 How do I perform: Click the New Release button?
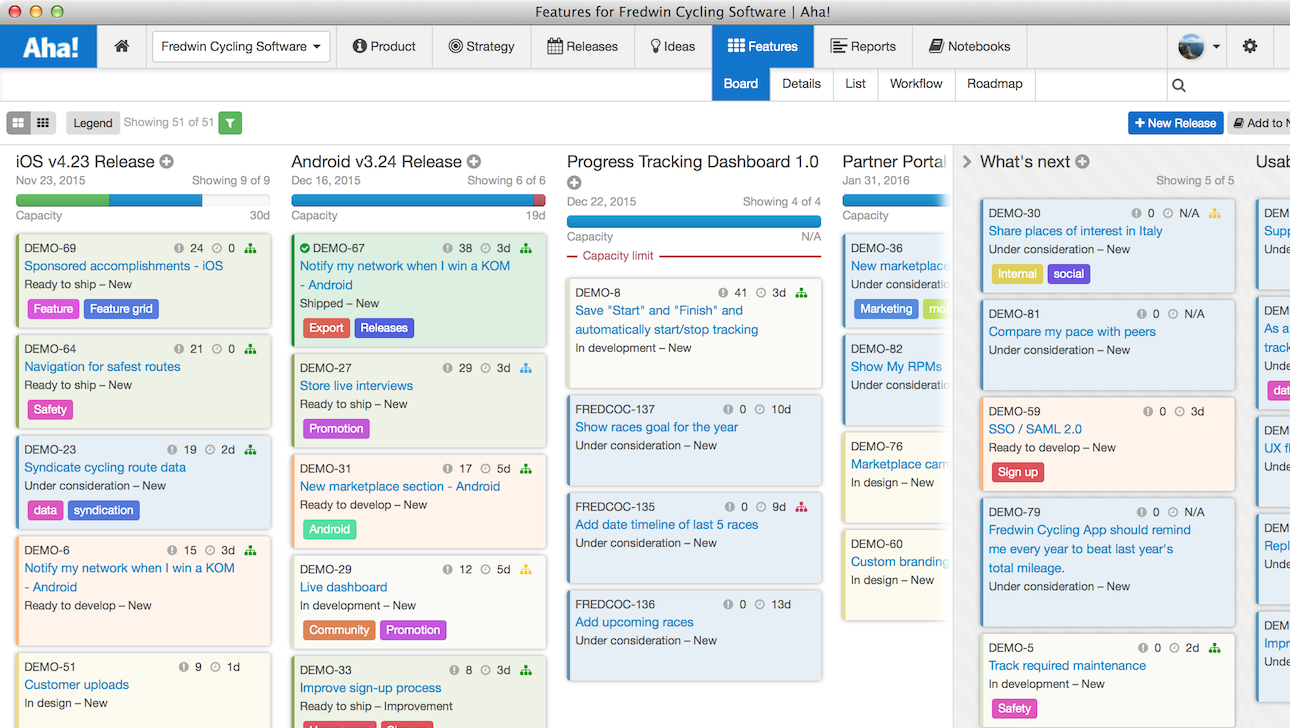pyautogui.click(x=1176, y=123)
